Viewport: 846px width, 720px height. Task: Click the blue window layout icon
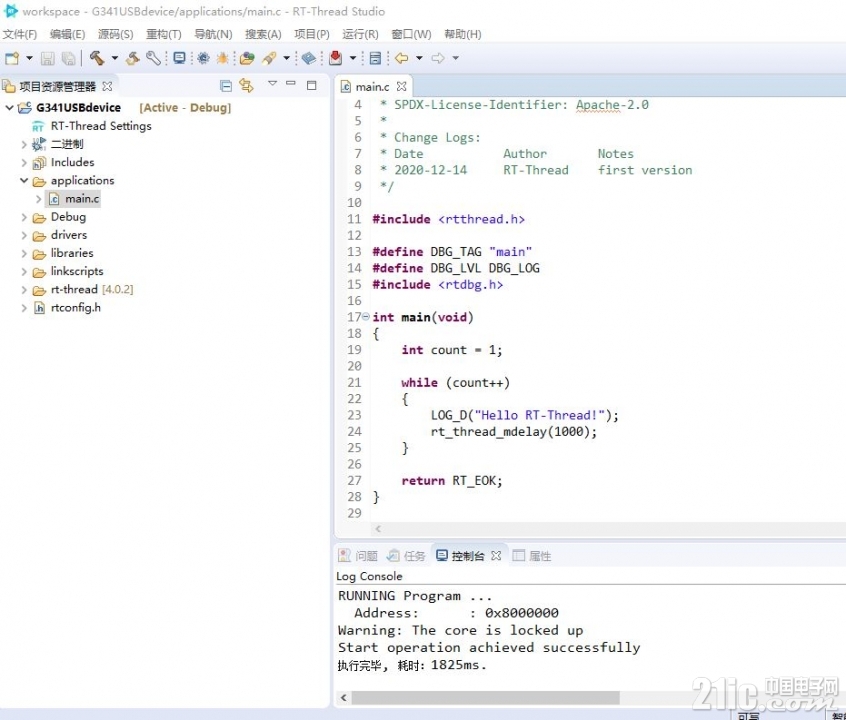(376, 58)
